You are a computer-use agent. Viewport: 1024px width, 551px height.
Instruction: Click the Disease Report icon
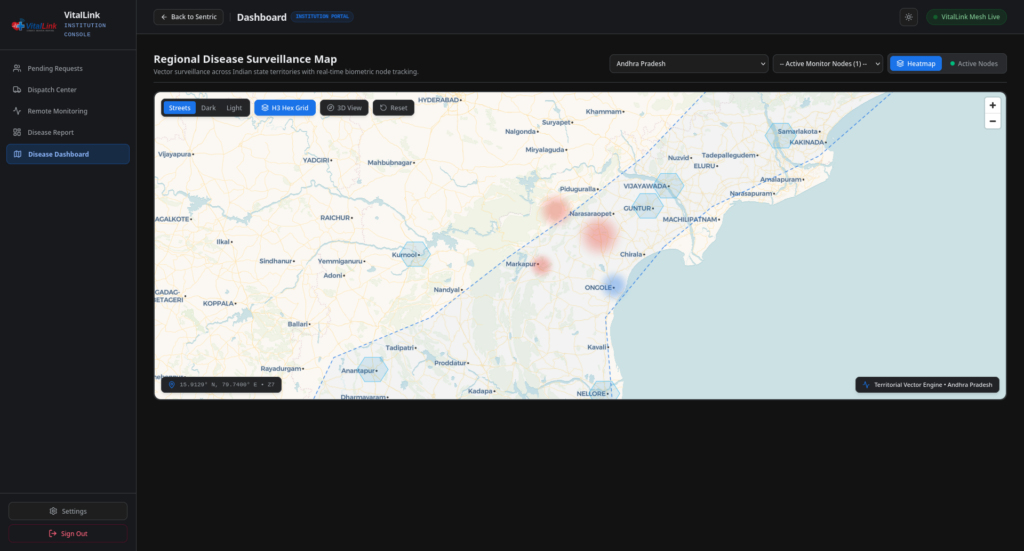point(17,132)
